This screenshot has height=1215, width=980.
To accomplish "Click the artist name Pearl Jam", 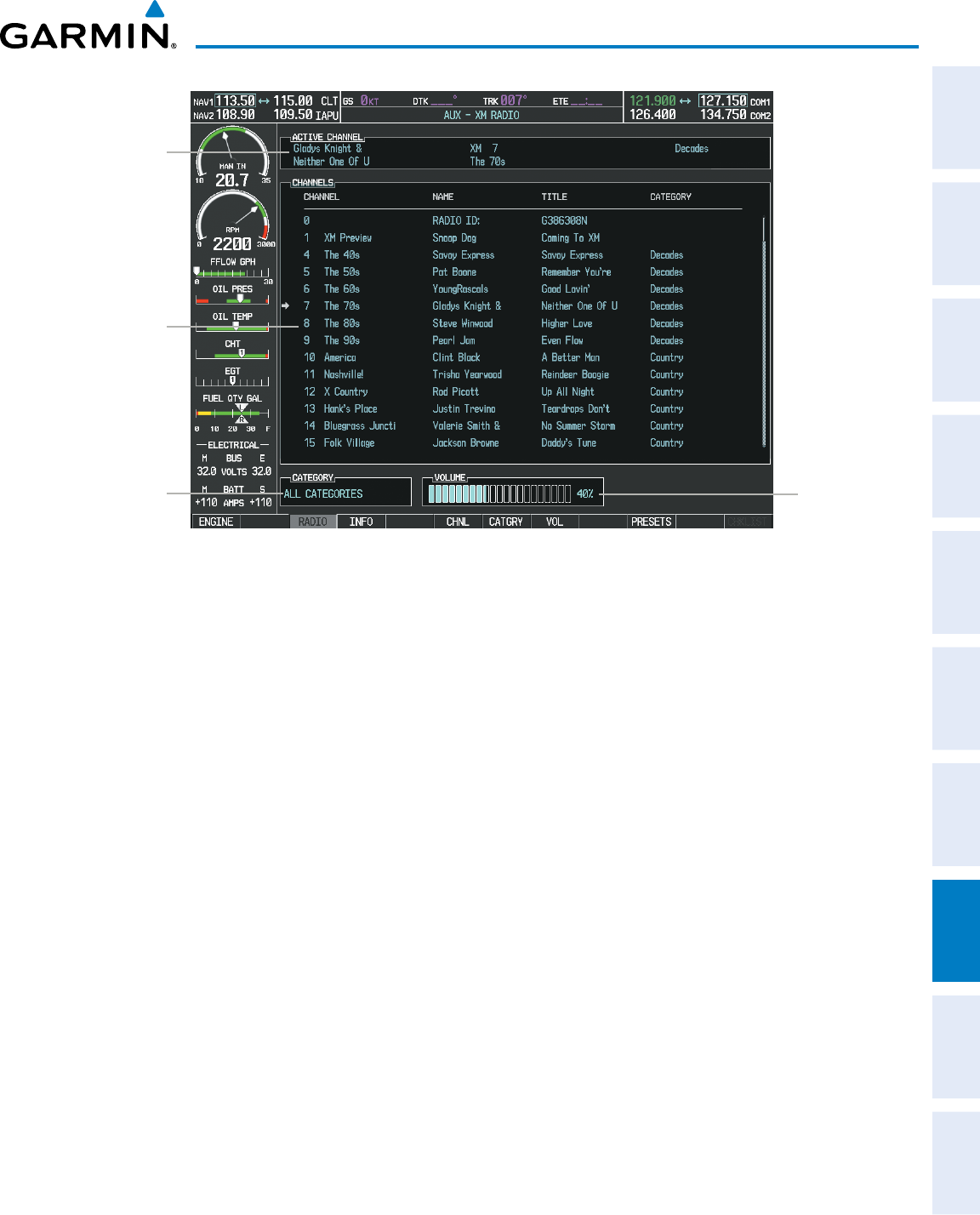I will pyautogui.click(x=454, y=340).
